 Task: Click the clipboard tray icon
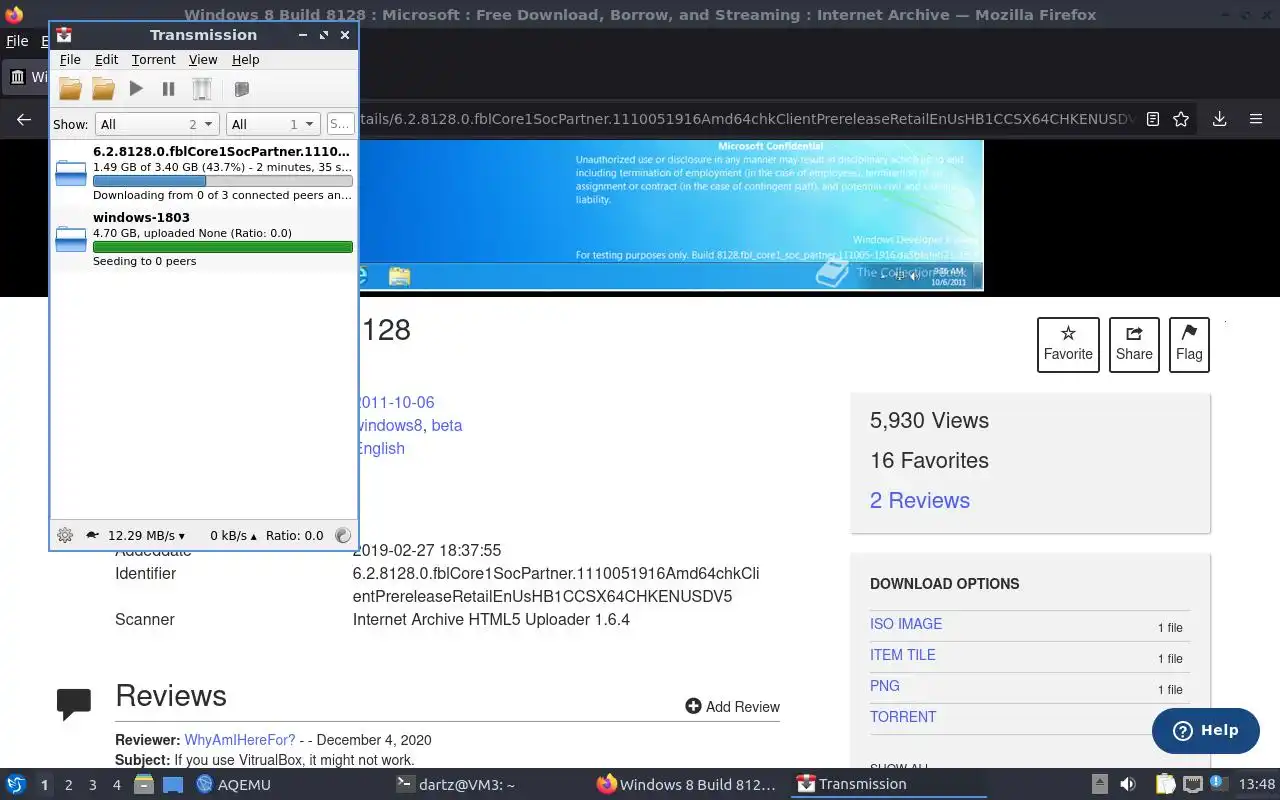pyautogui.click(x=1166, y=785)
